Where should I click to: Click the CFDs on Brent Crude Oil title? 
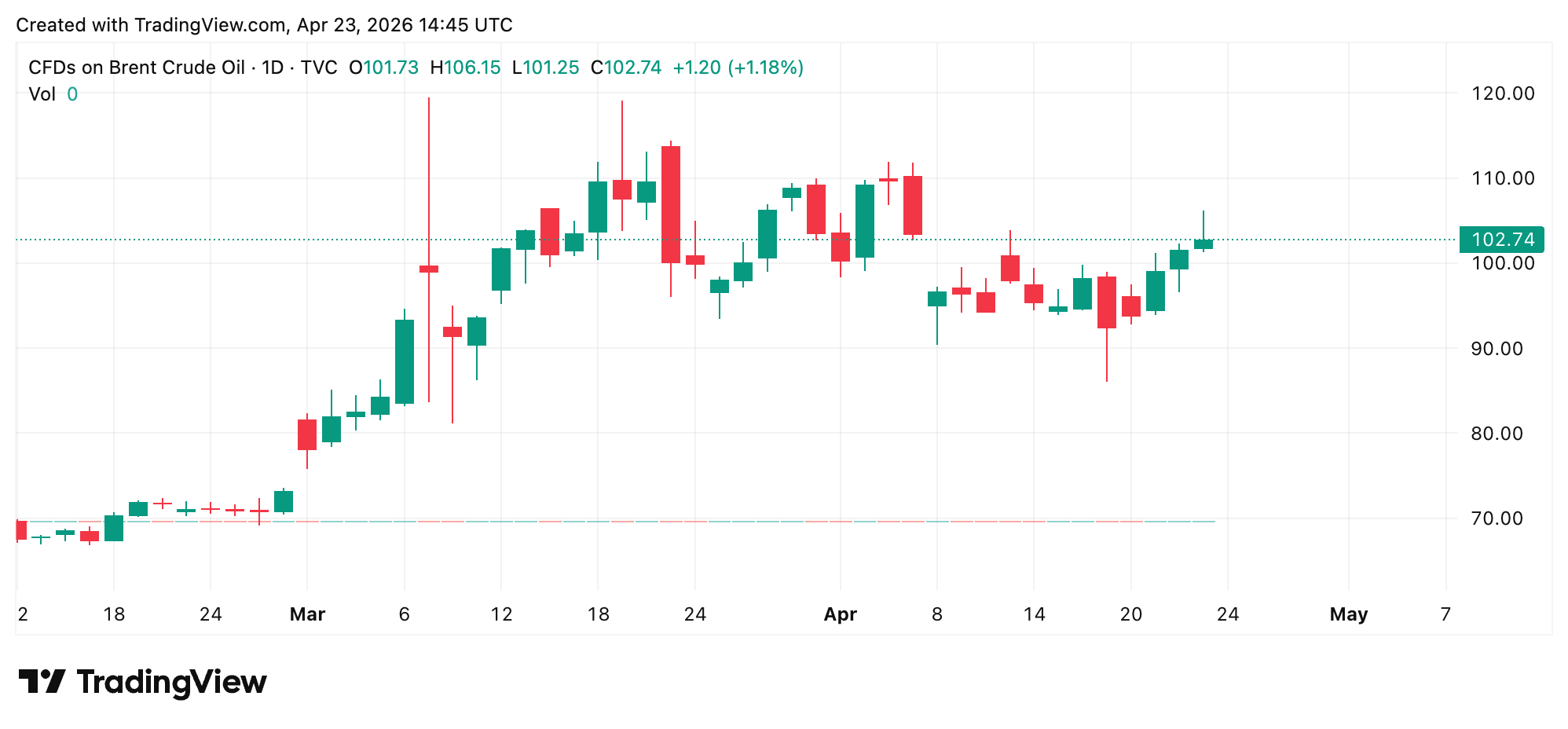pyautogui.click(x=137, y=68)
